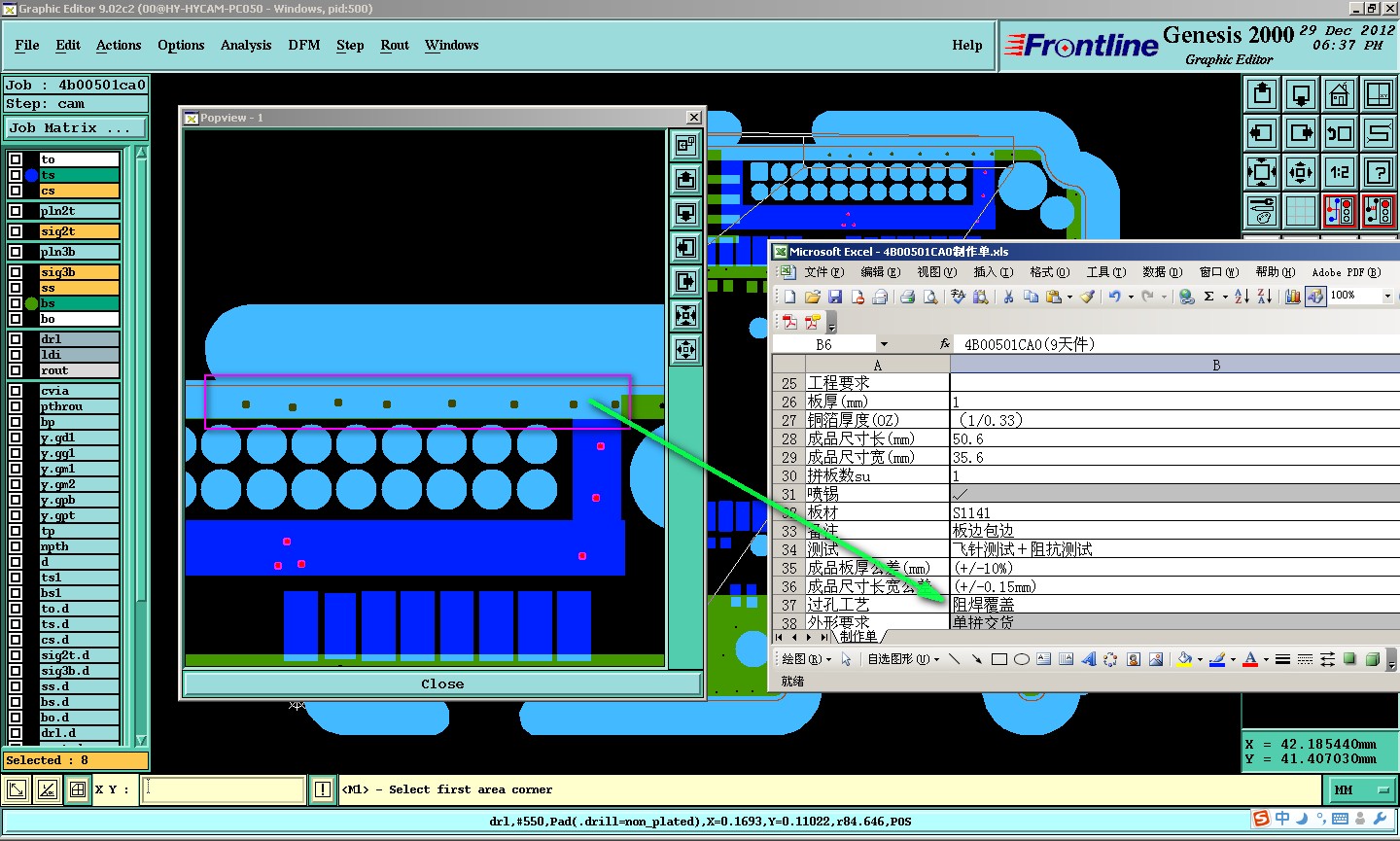This screenshot has height=841, width=1400.
Task: Toggle visibility box of layer pln3b
Action: [x=16, y=252]
